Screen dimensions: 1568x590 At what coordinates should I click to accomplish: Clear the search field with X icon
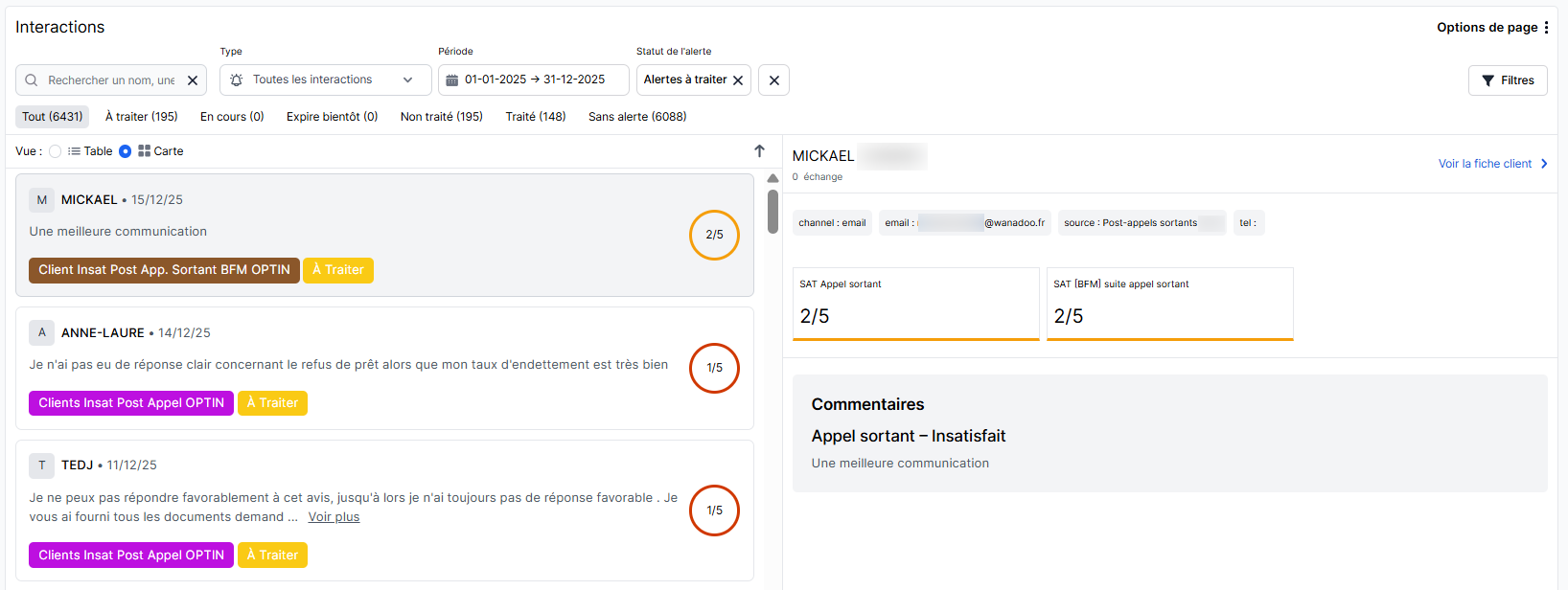pyautogui.click(x=193, y=80)
